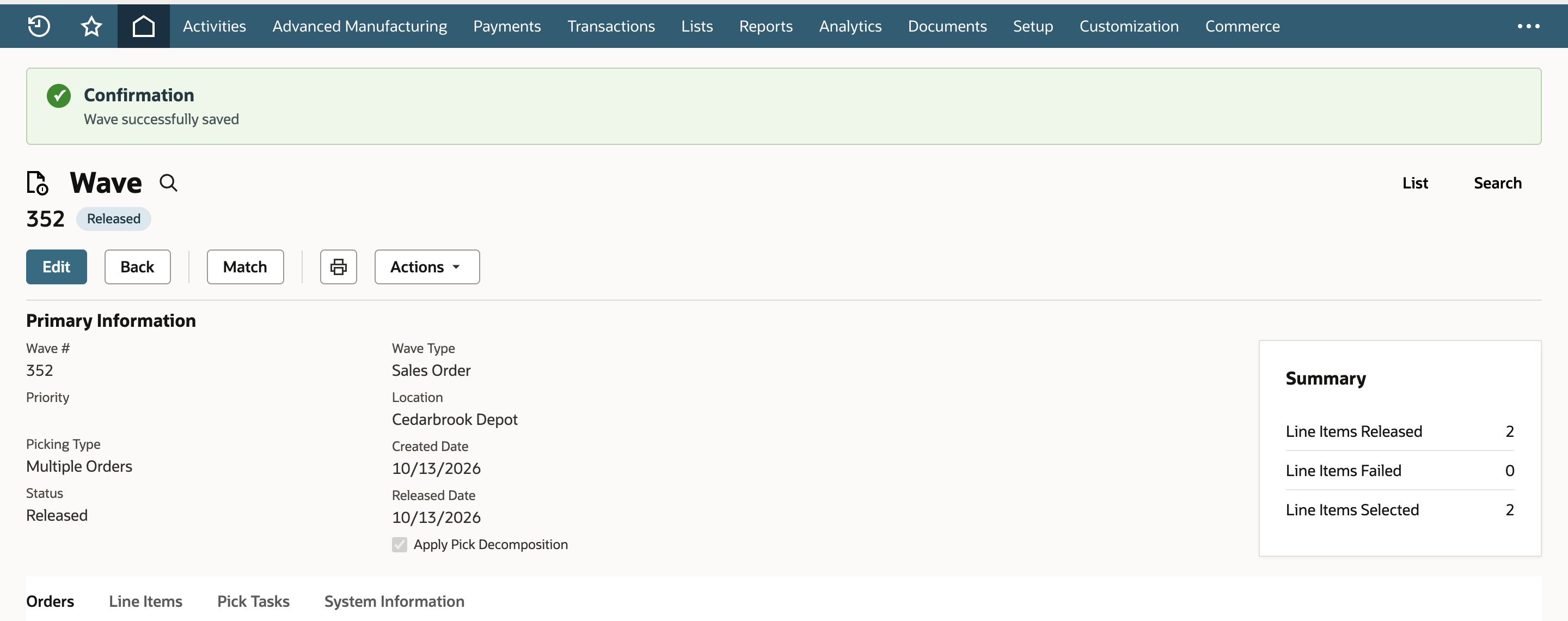The width and height of the screenshot is (1568, 621).
Task: Open the Transactions menu
Action: coord(611,26)
